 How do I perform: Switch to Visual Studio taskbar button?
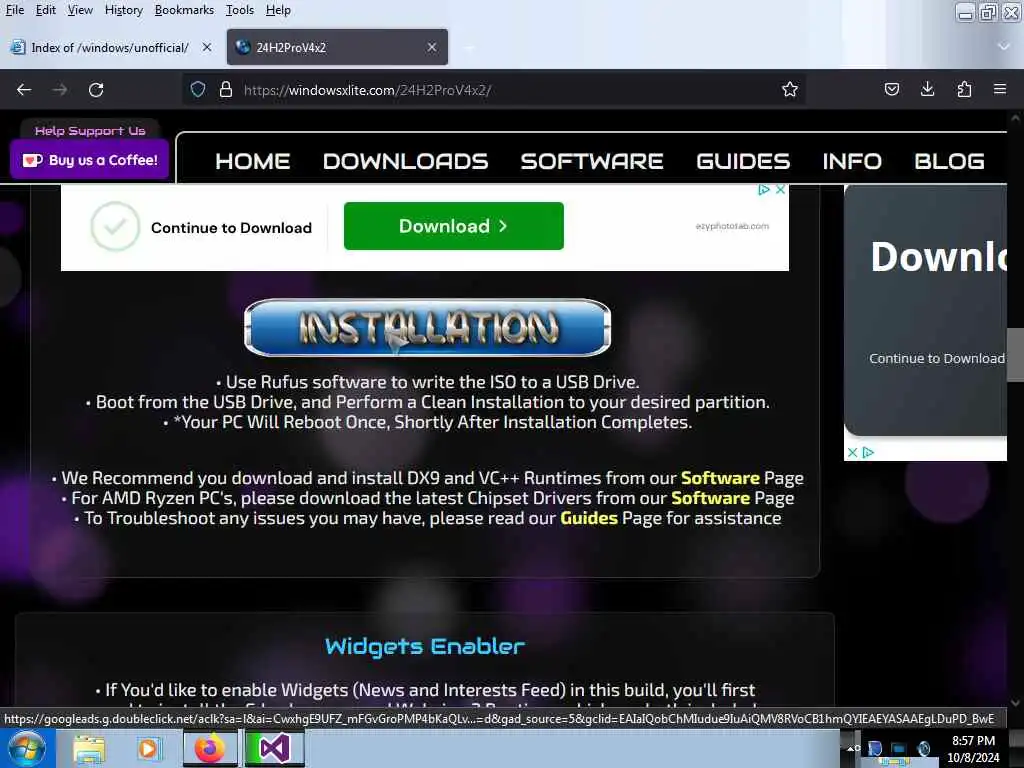274,748
